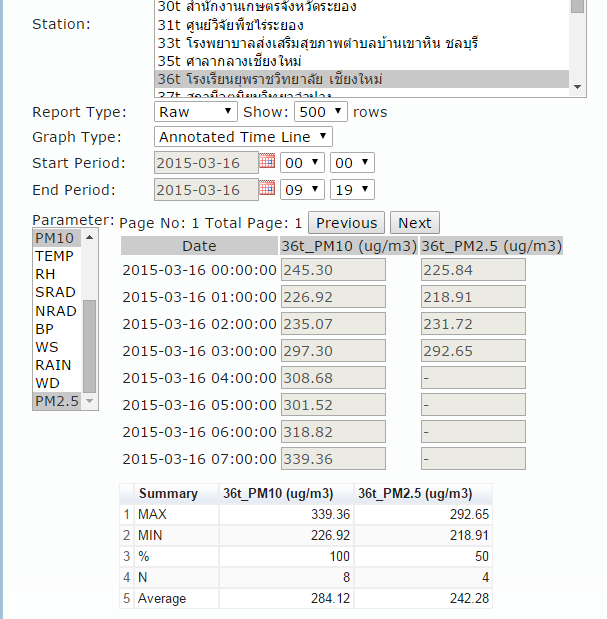
Task: Select TEMP in the Parameter list
Action: coord(54,256)
